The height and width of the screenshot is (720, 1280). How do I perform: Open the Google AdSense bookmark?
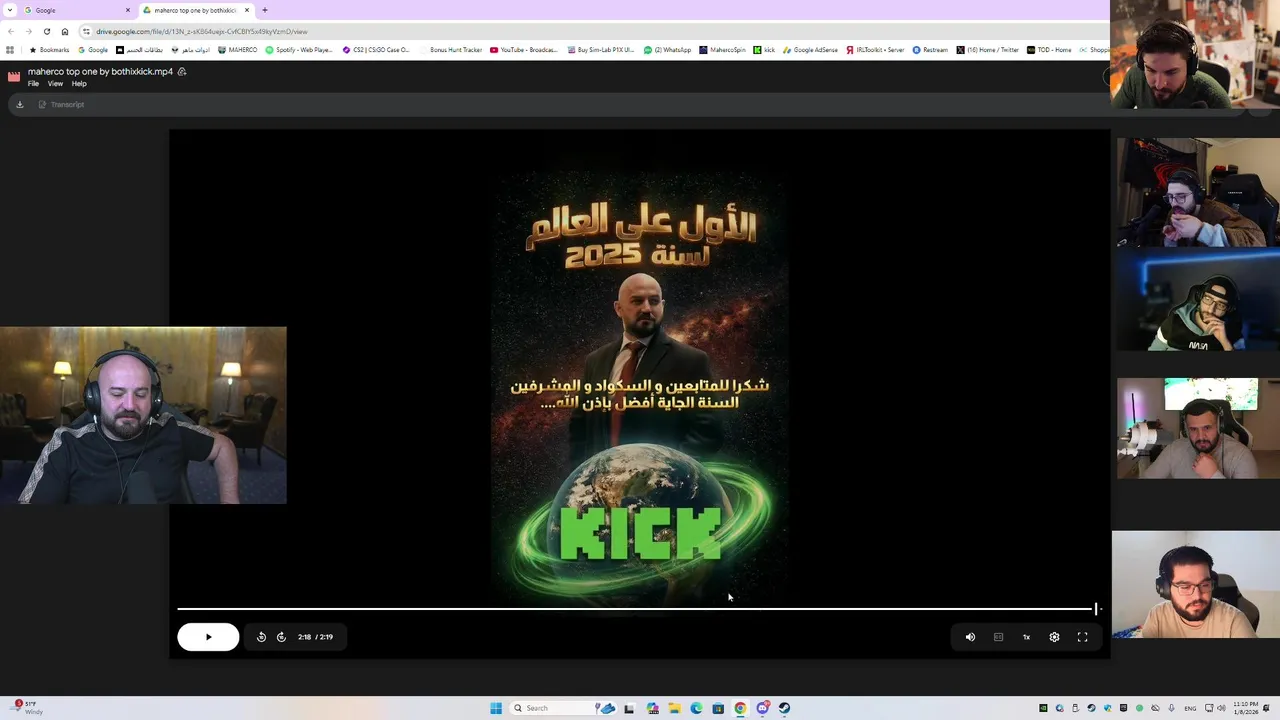point(811,50)
